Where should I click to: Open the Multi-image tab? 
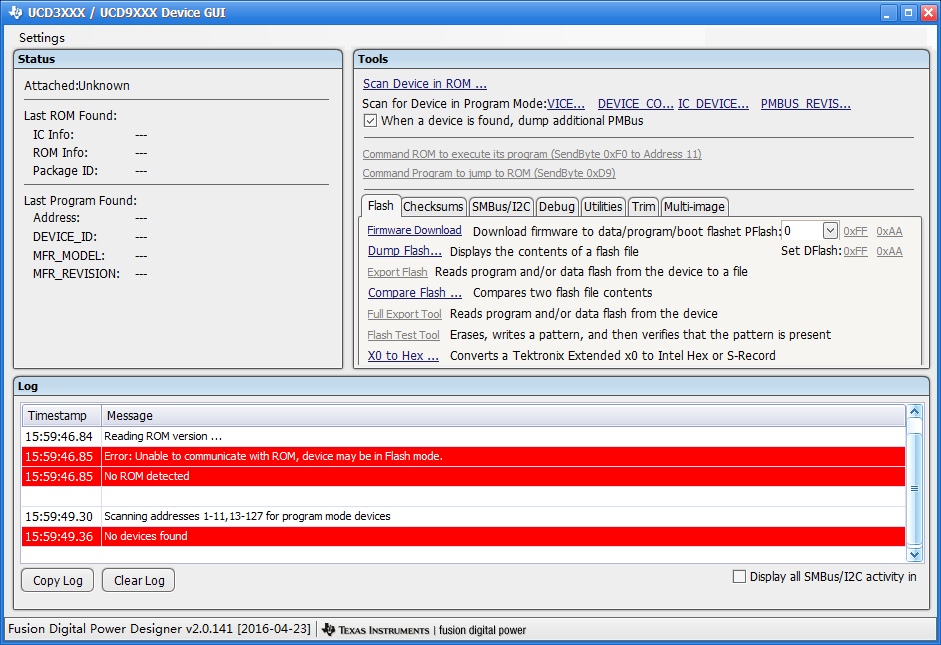tap(694, 207)
